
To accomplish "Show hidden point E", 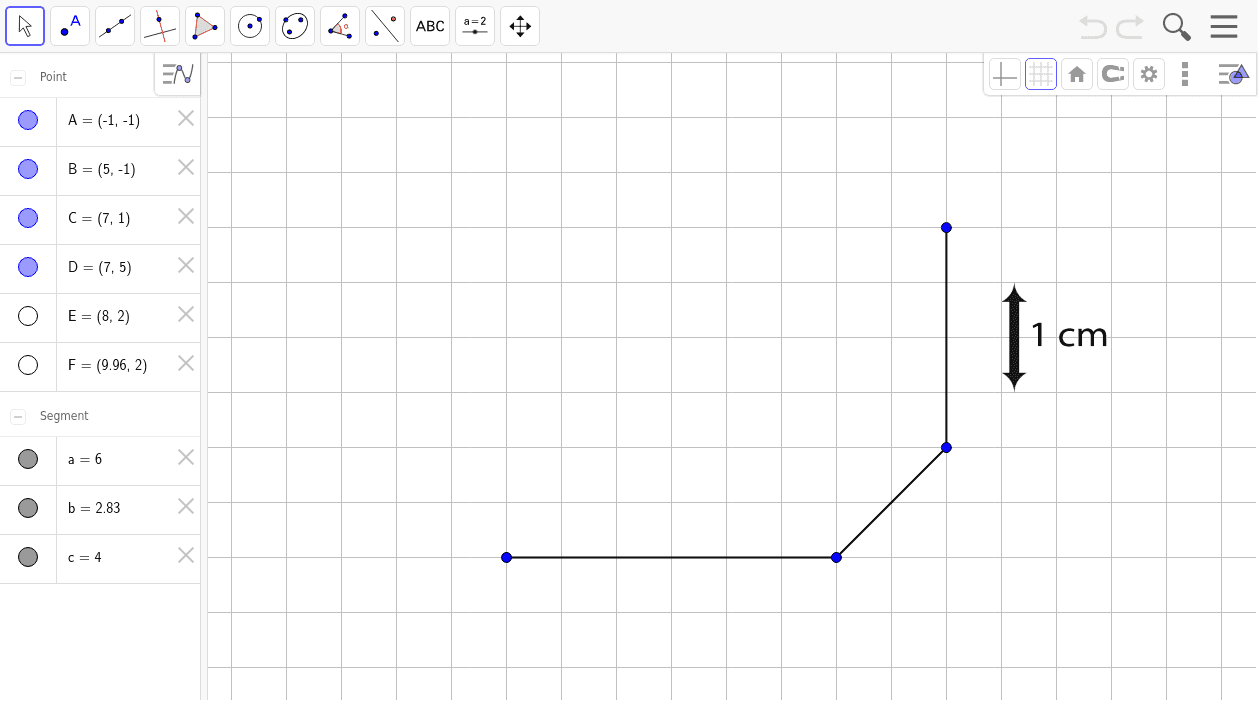I will [28, 316].
